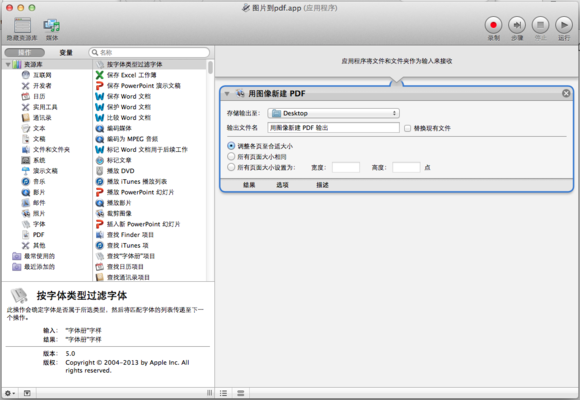This screenshot has width=580, height=400.
Task: Toggle the description pane icon beside the gear
Action: coord(27,393)
